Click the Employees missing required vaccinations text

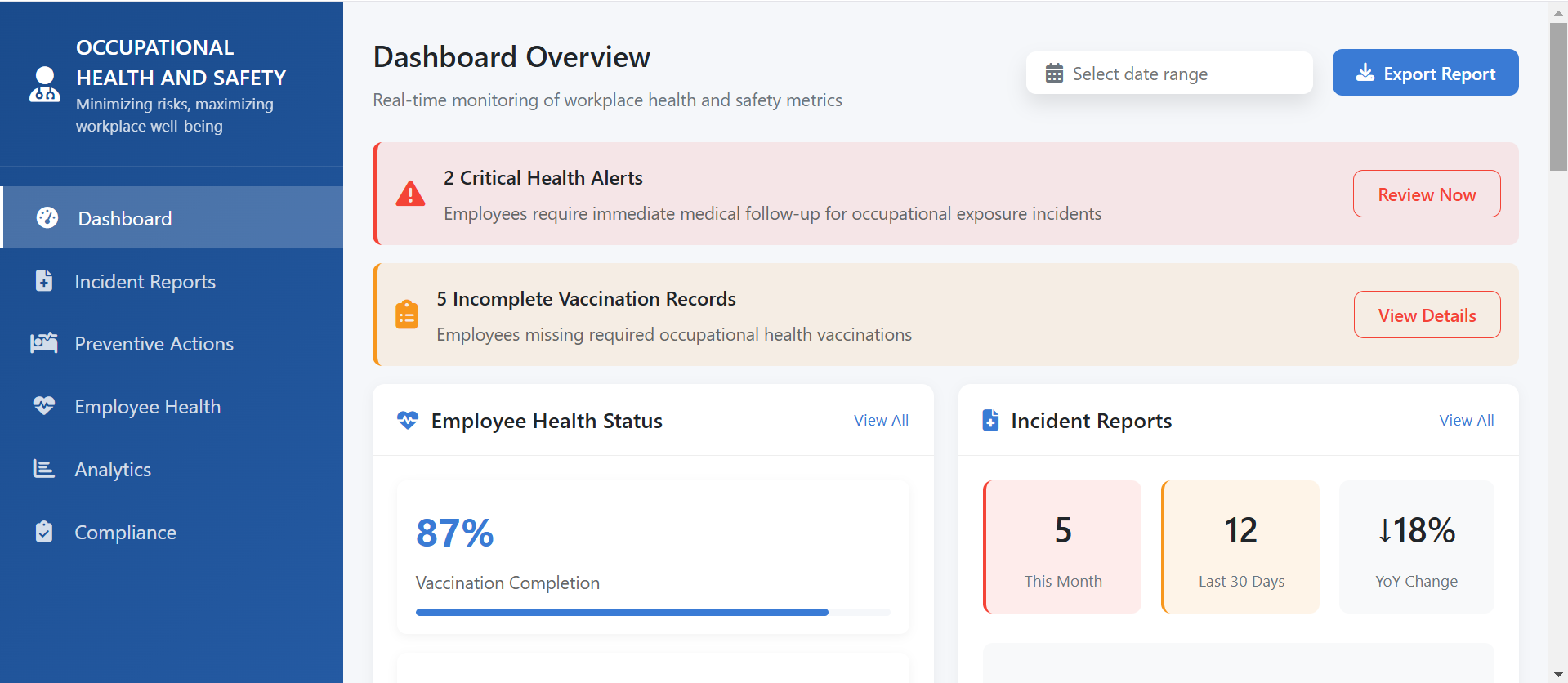click(674, 334)
